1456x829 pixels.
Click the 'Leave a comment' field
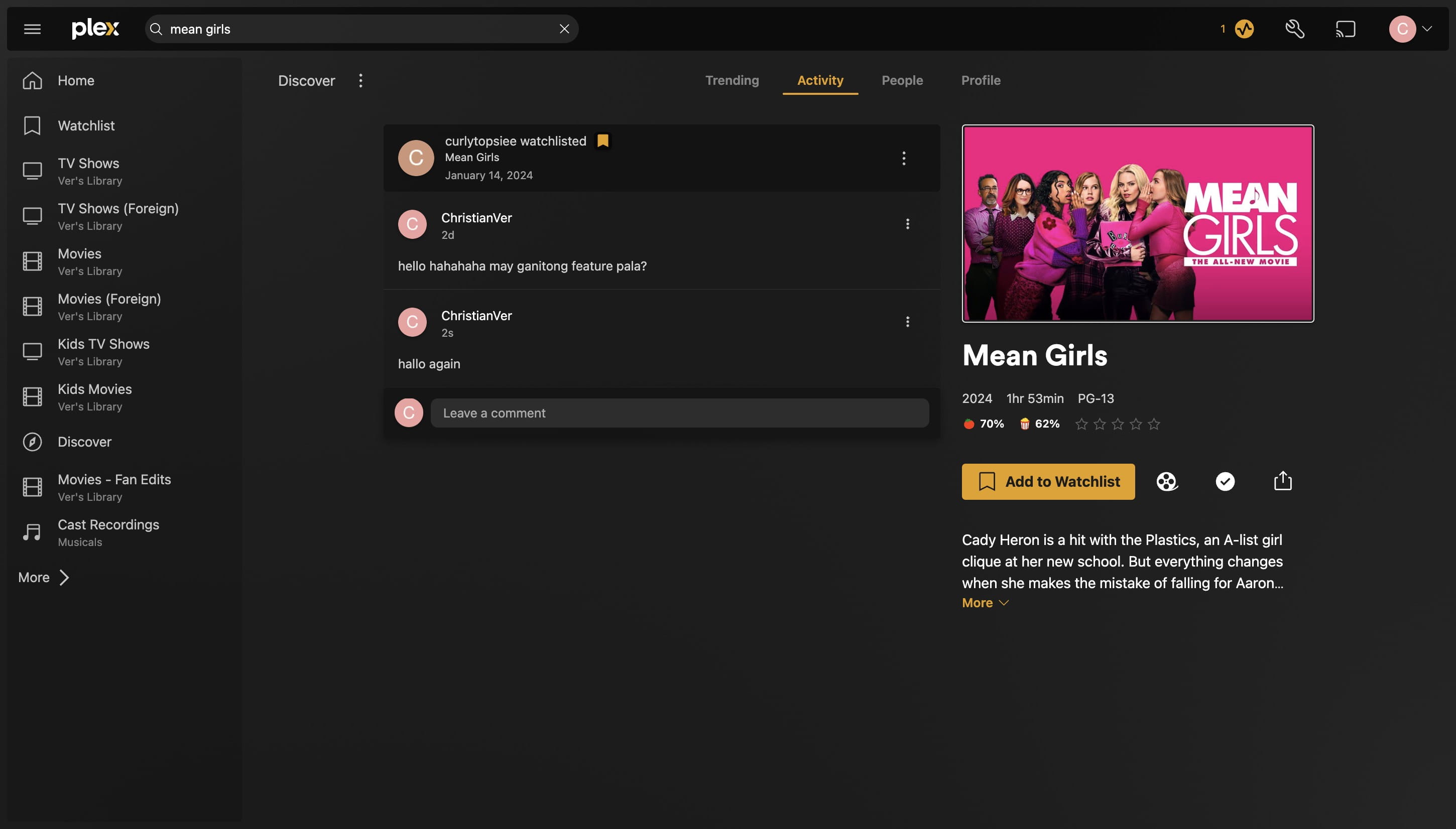(680, 413)
